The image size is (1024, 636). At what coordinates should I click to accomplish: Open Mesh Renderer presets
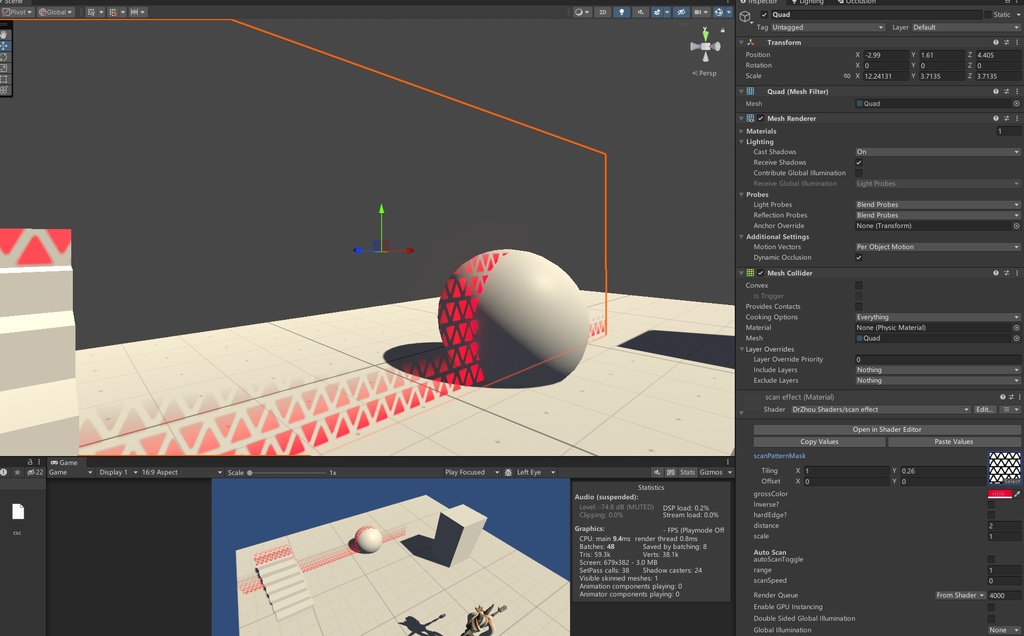click(x=1006, y=118)
